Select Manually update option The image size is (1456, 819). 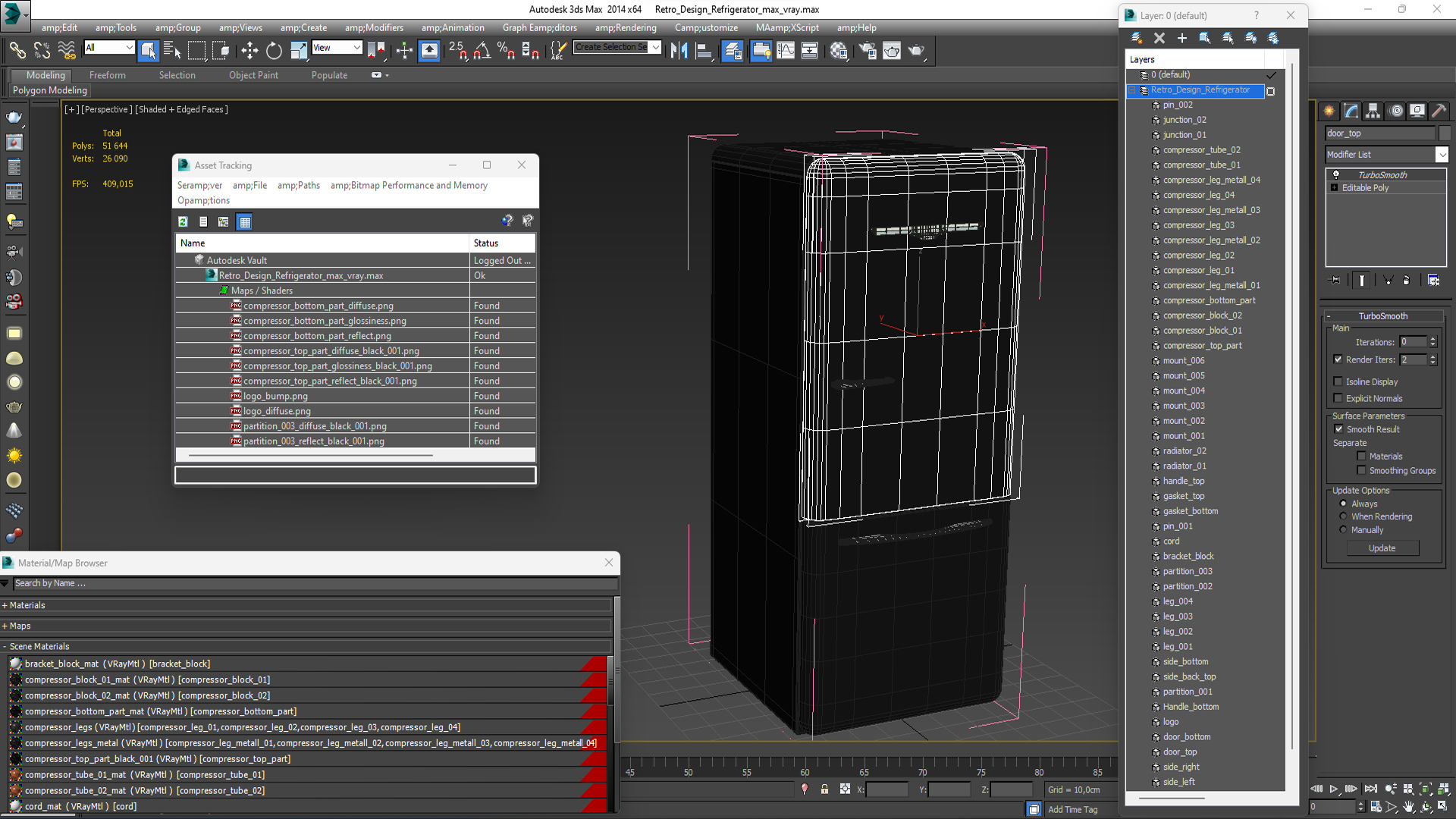coord(1343,529)
